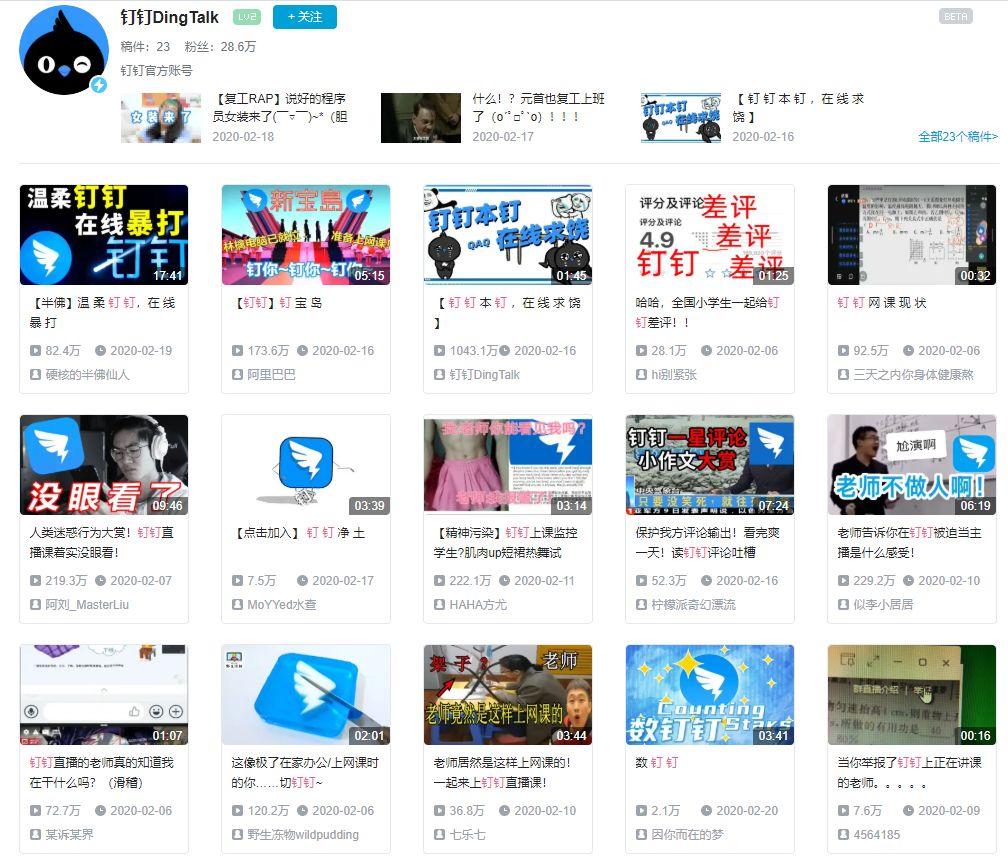Open 元首也复工上班了 featured video
The image size is (1008, 863).
(x=539, y=107)
